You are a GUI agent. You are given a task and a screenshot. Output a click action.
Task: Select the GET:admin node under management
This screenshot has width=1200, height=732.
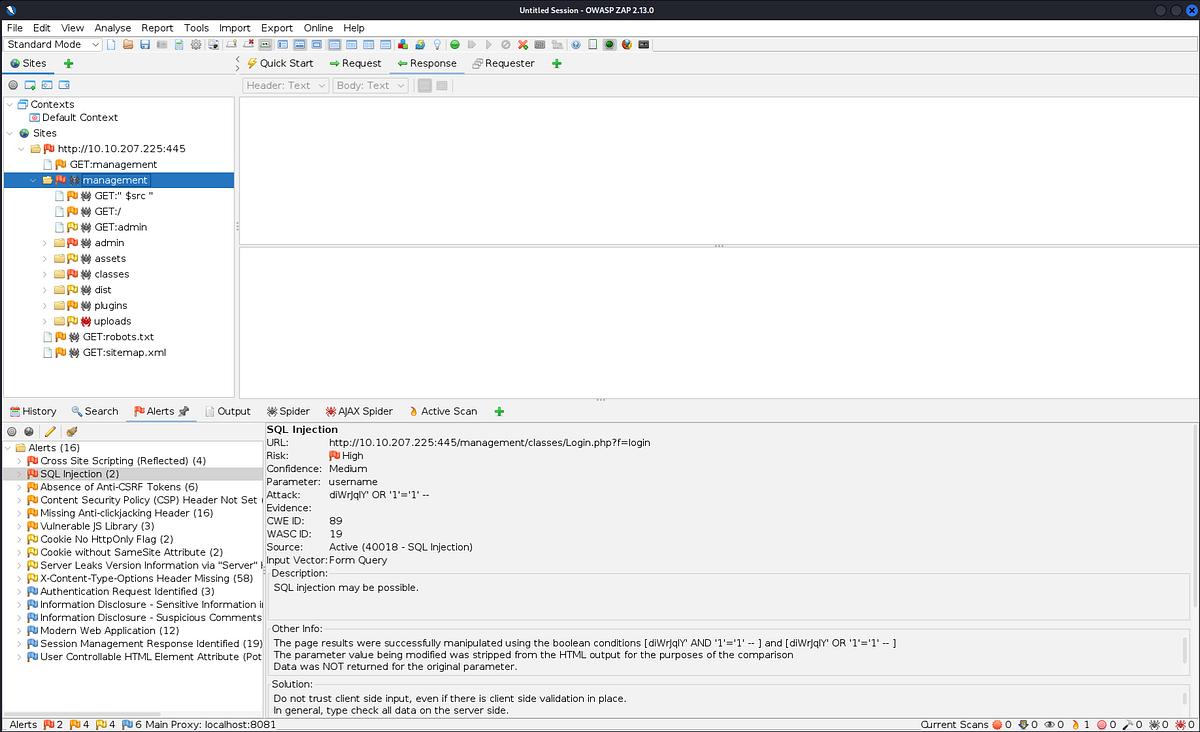(121, 227)
